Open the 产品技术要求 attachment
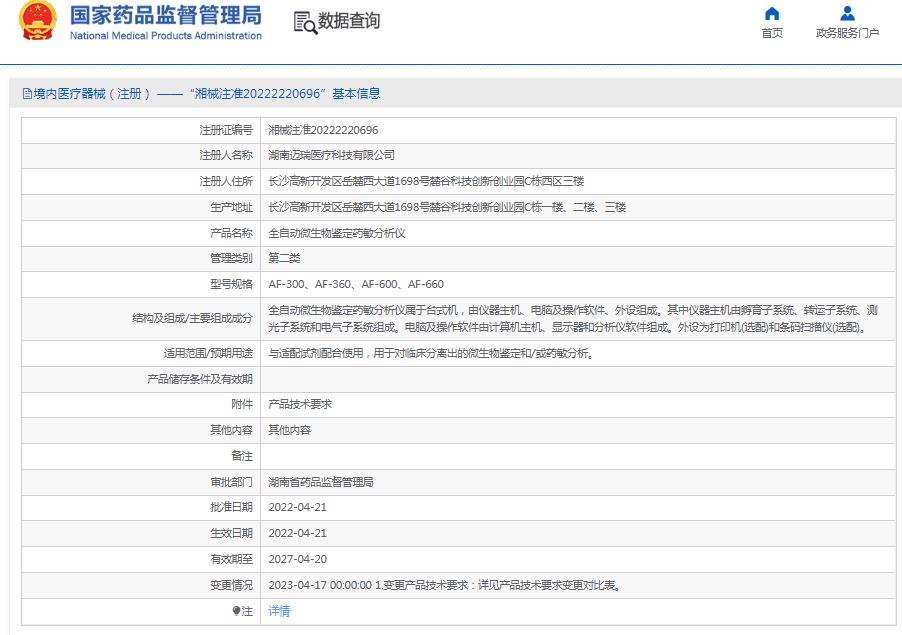The height and width of the screenshot is (635, 902). (x=300, y=404)
